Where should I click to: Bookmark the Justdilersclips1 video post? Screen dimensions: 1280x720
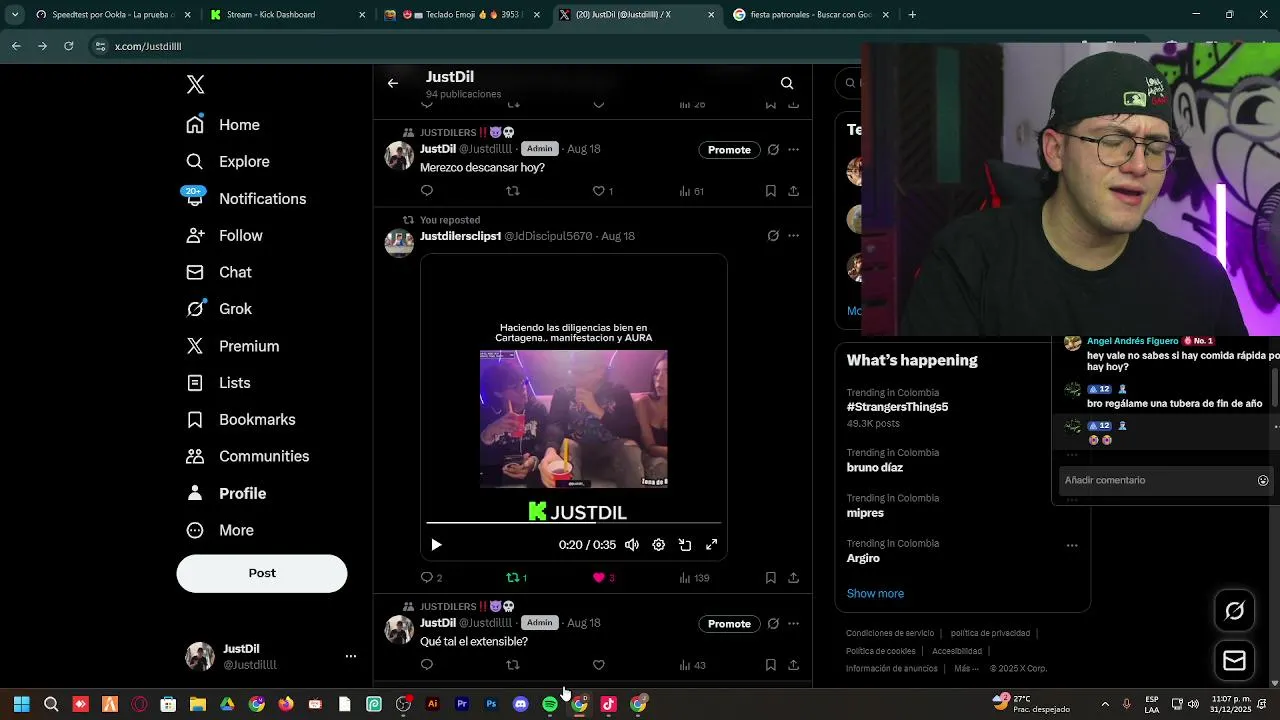pyautogui.click(x=771, y=578)
